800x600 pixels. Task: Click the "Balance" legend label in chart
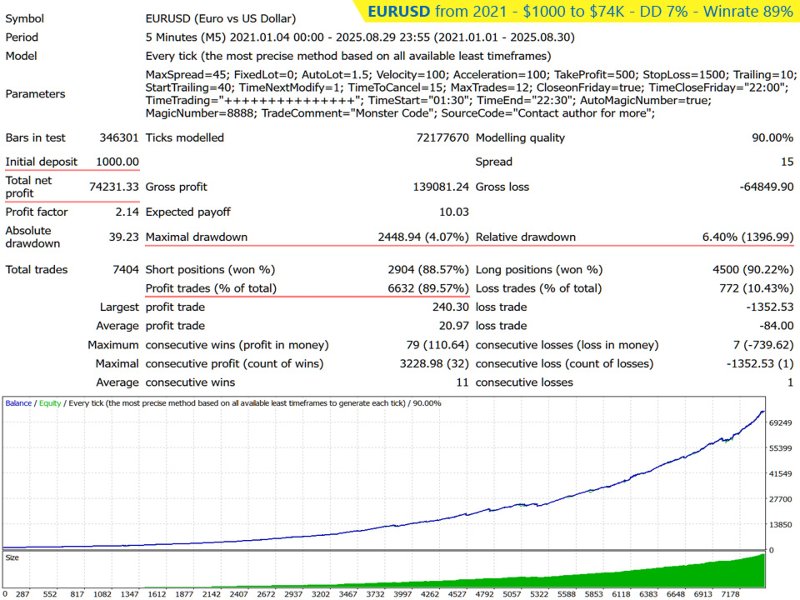pyautogui.click(x=18, y=403)
